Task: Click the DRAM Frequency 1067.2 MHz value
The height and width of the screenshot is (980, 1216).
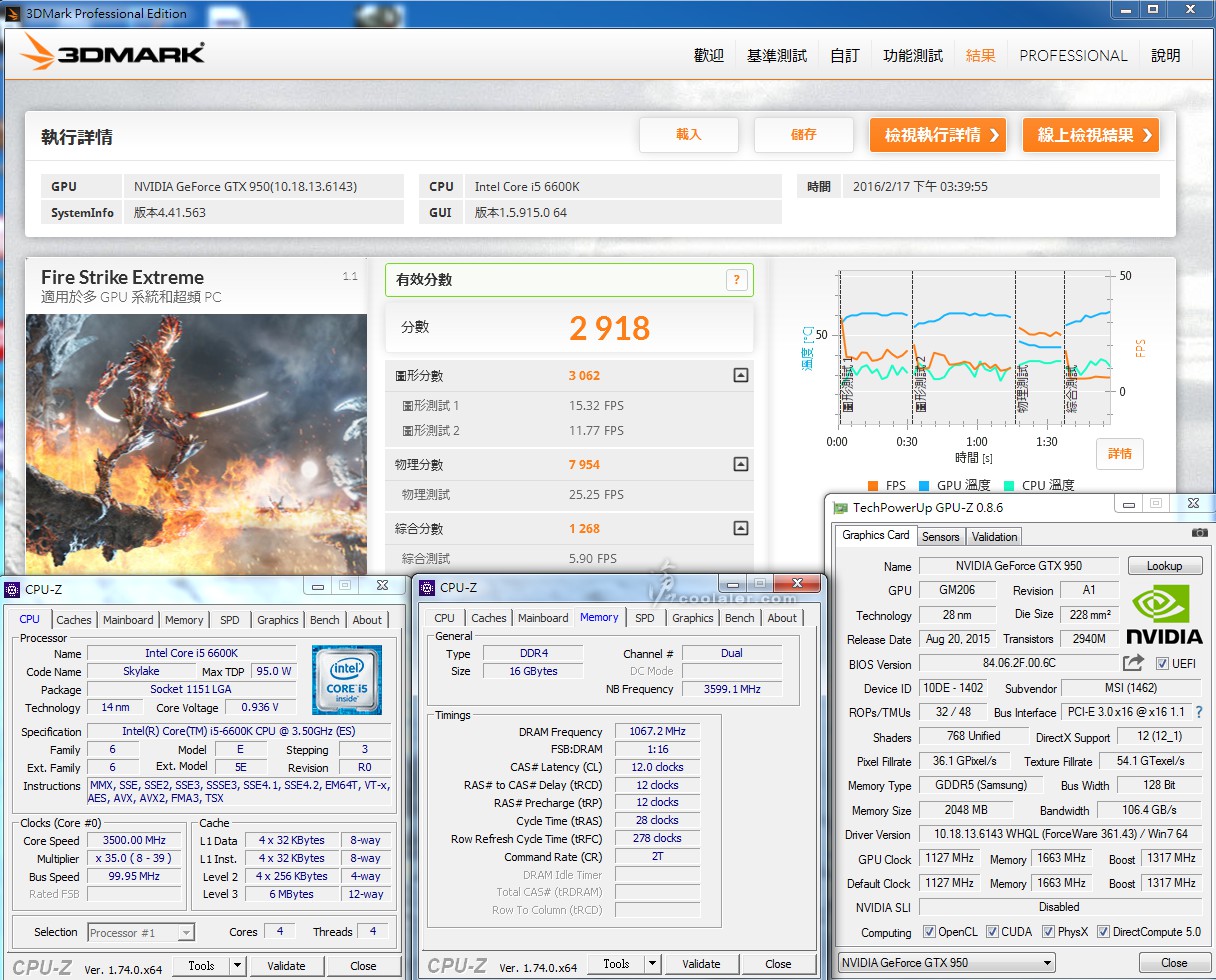Action: coord(657,732)
